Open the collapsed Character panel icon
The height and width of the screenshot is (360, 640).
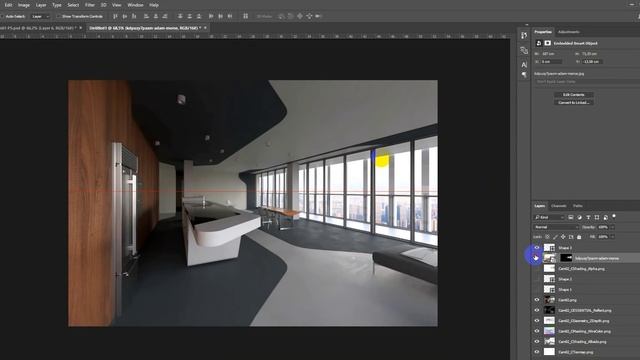524,64
